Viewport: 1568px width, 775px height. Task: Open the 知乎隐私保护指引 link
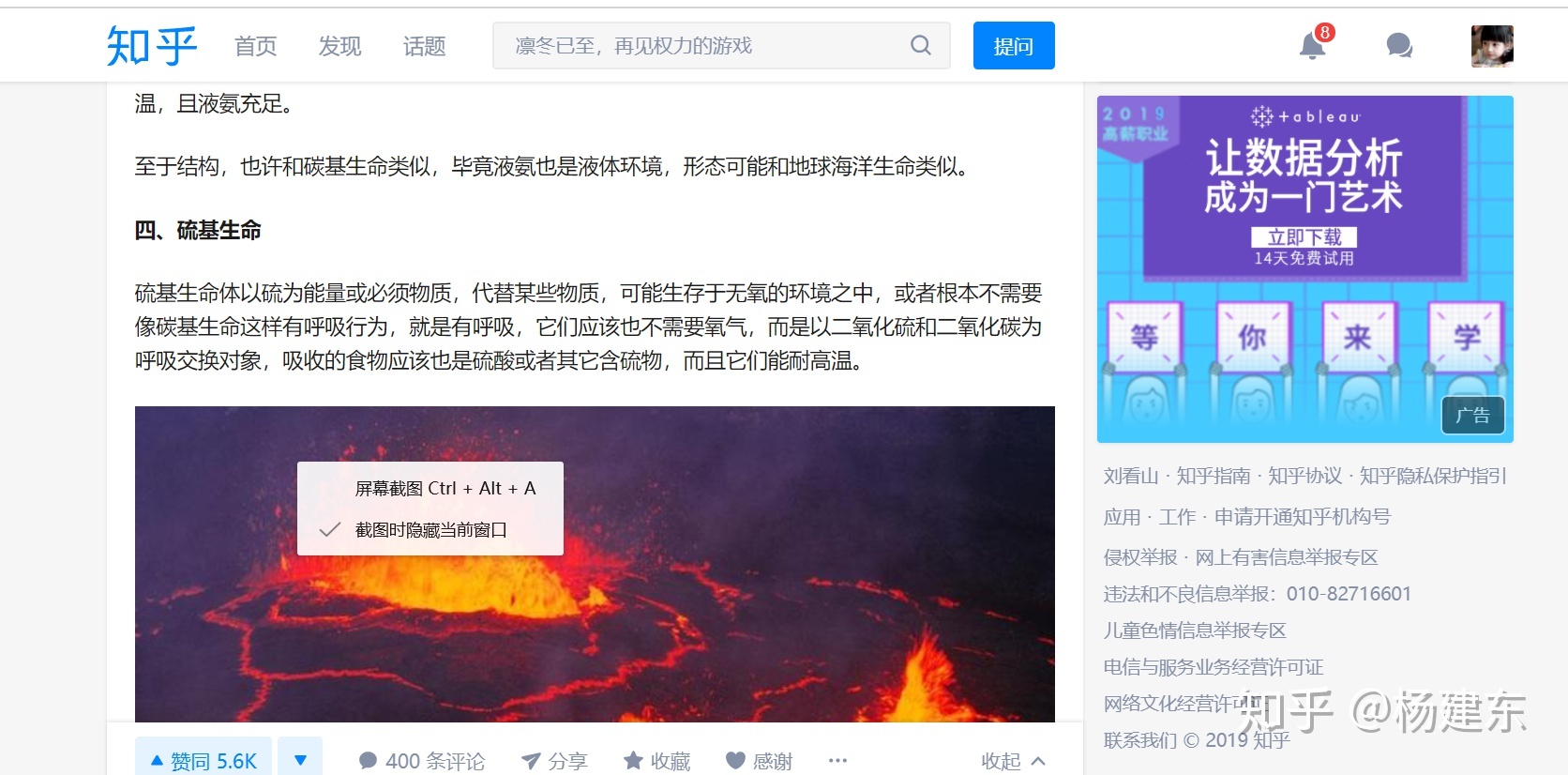[x=1433, y=476]
